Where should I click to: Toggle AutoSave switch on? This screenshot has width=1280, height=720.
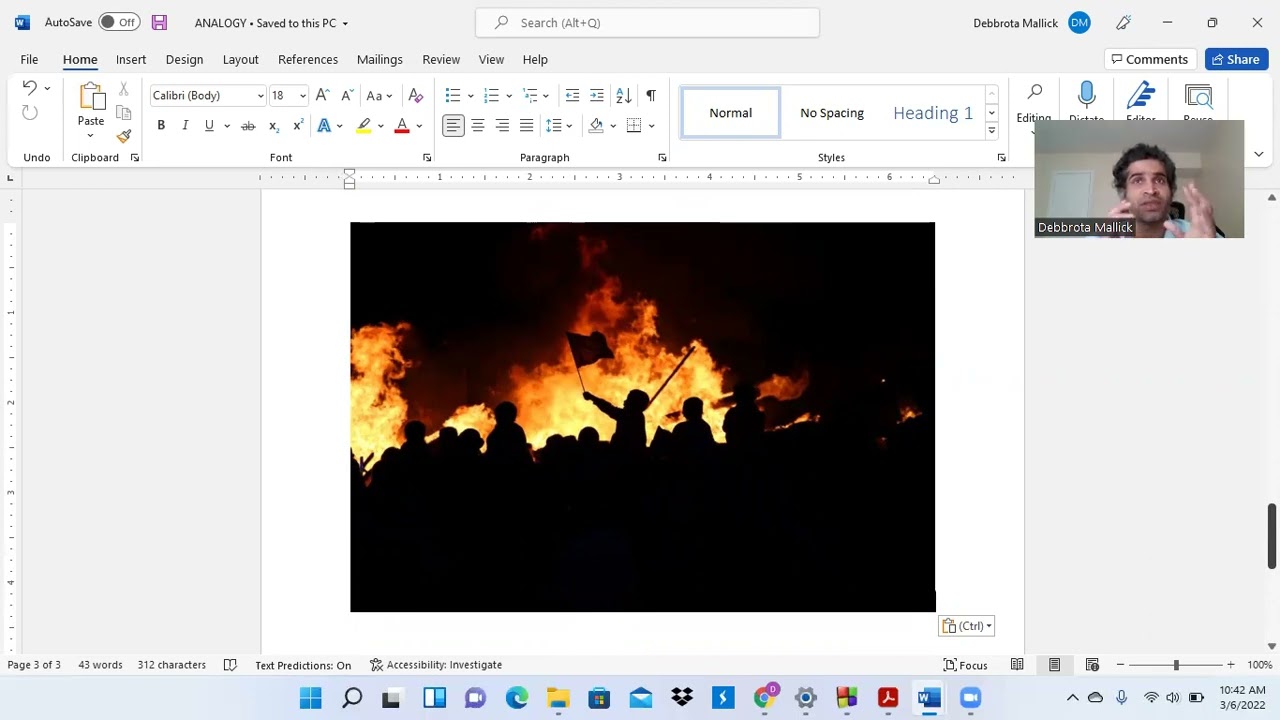[119, 23]
